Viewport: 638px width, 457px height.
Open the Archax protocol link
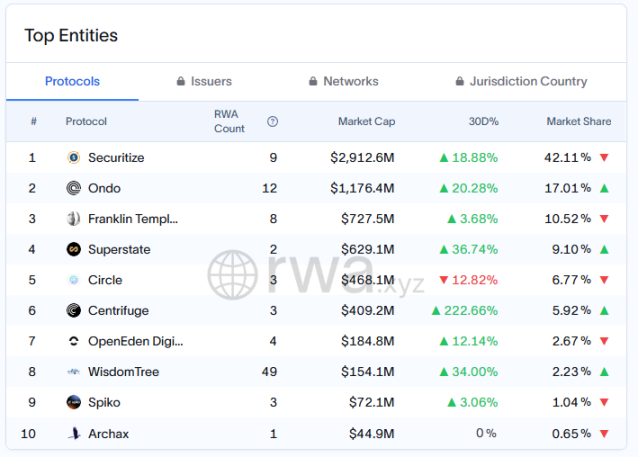tap(108, 433)
